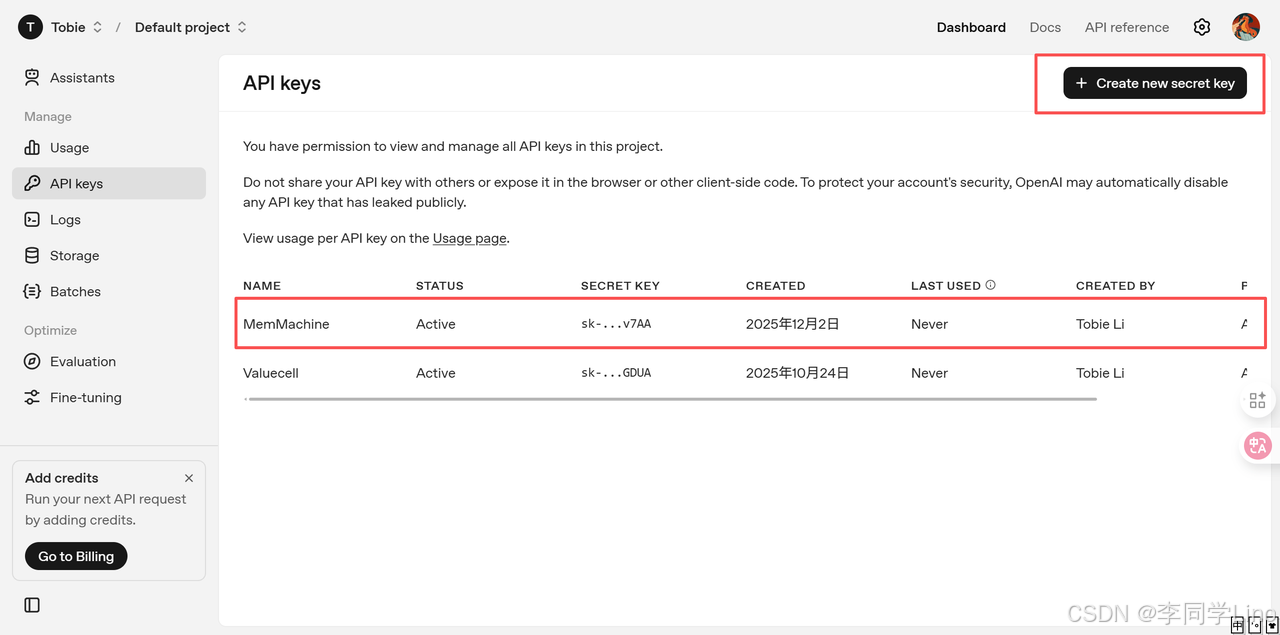1280x635 pixels.
Task: Dismiss the Add credits card
Action: pos(189,478)
